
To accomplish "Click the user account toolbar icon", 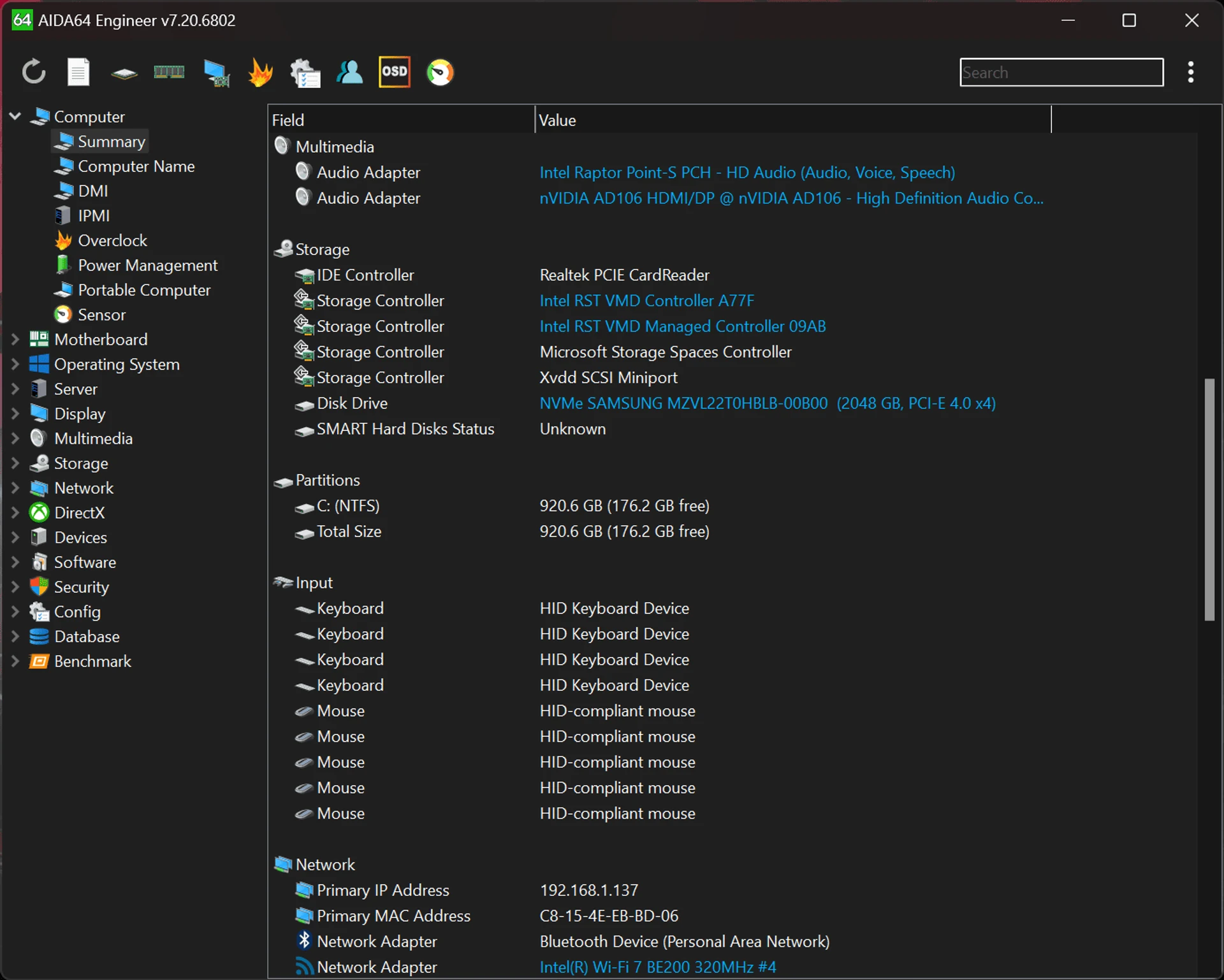I will coord(349,72).
